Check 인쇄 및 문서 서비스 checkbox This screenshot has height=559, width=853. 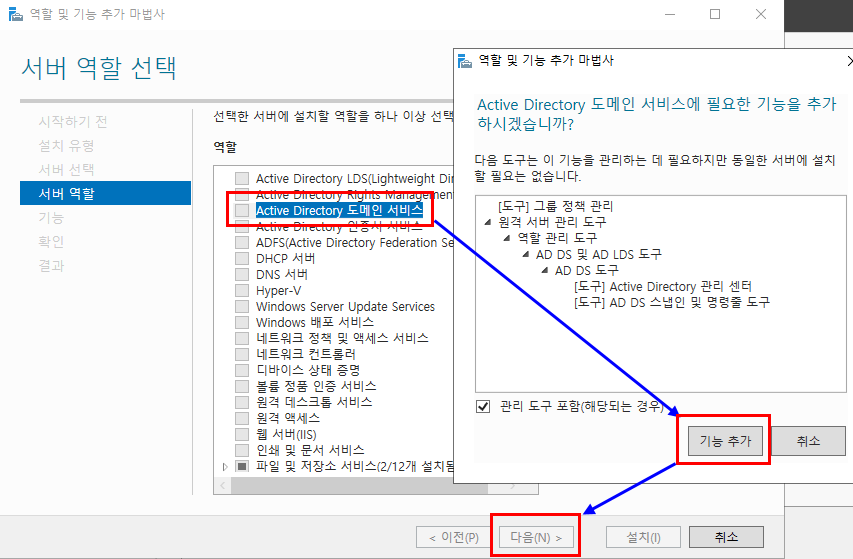tap(242, 450)
